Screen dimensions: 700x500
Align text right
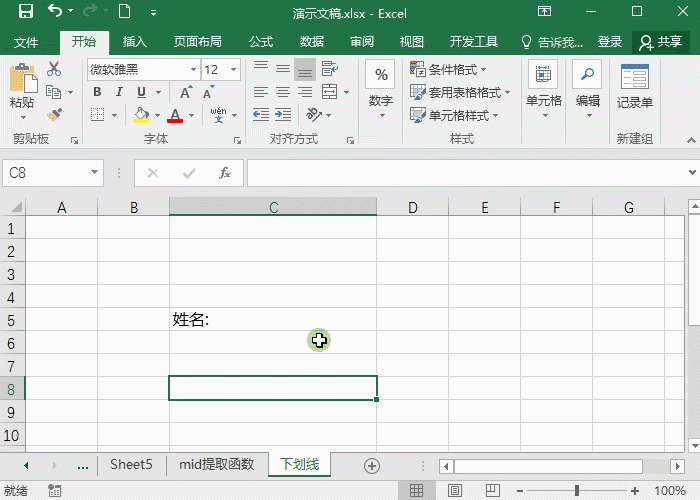click(x=305, y=92)
